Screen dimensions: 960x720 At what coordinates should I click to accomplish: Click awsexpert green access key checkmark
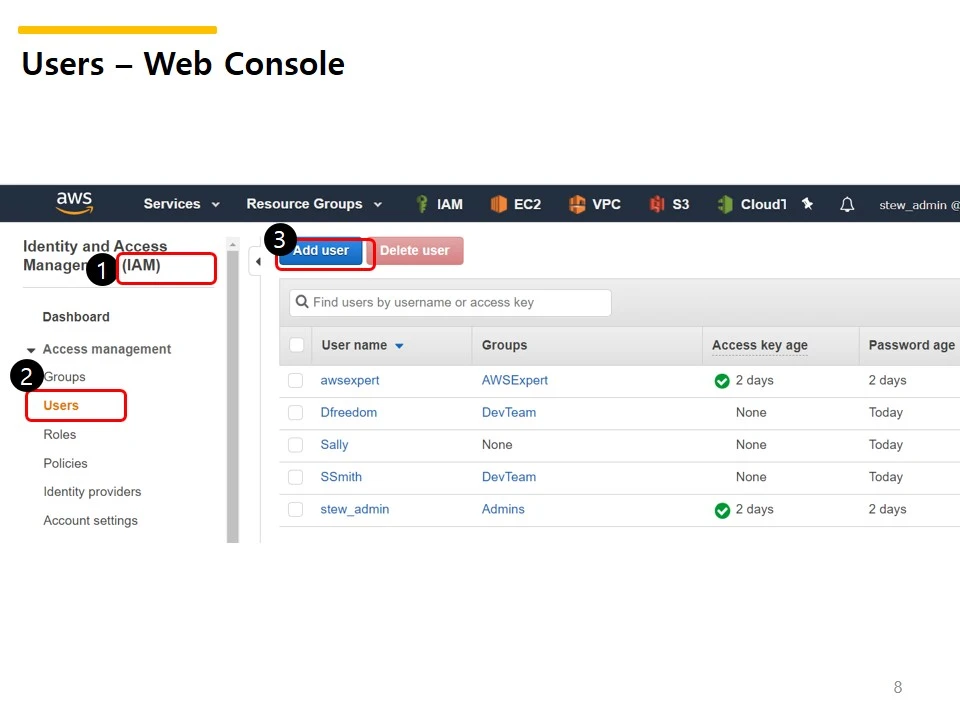pos(722,381)
